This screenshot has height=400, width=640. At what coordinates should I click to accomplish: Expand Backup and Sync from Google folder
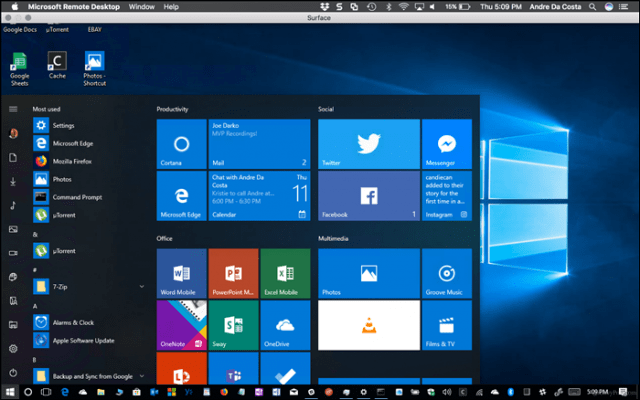pos(142,376)
